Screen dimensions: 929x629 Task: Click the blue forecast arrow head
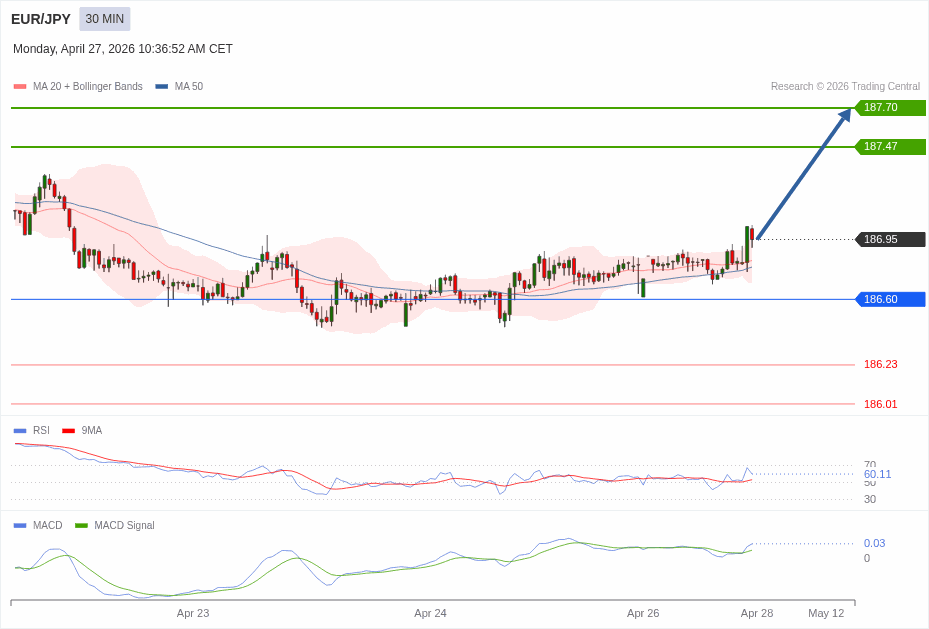845,115
